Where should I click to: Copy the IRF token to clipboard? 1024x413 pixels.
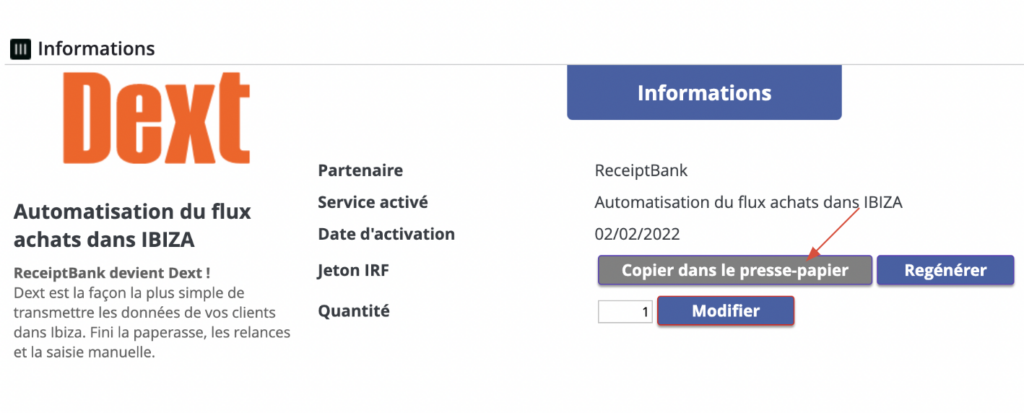735,271
